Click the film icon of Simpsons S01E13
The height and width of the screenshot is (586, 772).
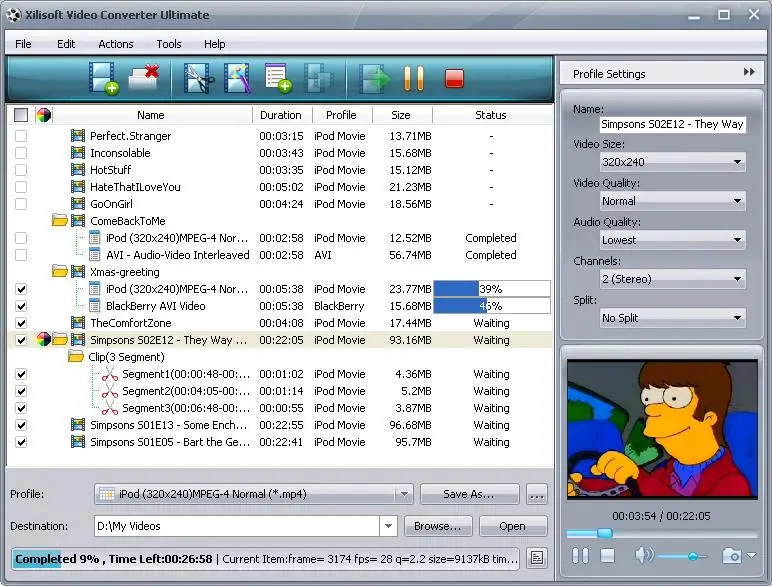coord(78,424)
